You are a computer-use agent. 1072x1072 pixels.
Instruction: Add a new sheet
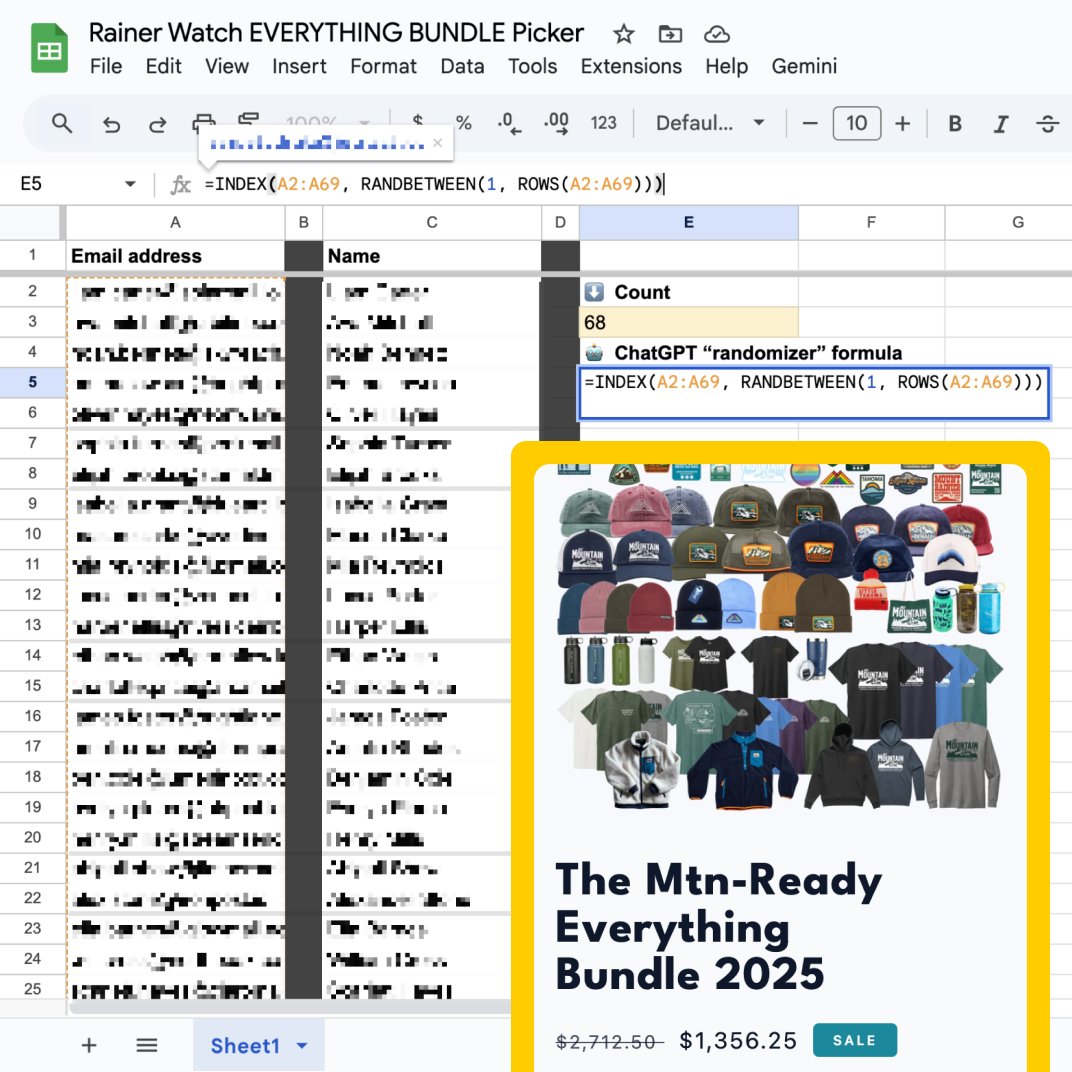tap(89, 1045)
